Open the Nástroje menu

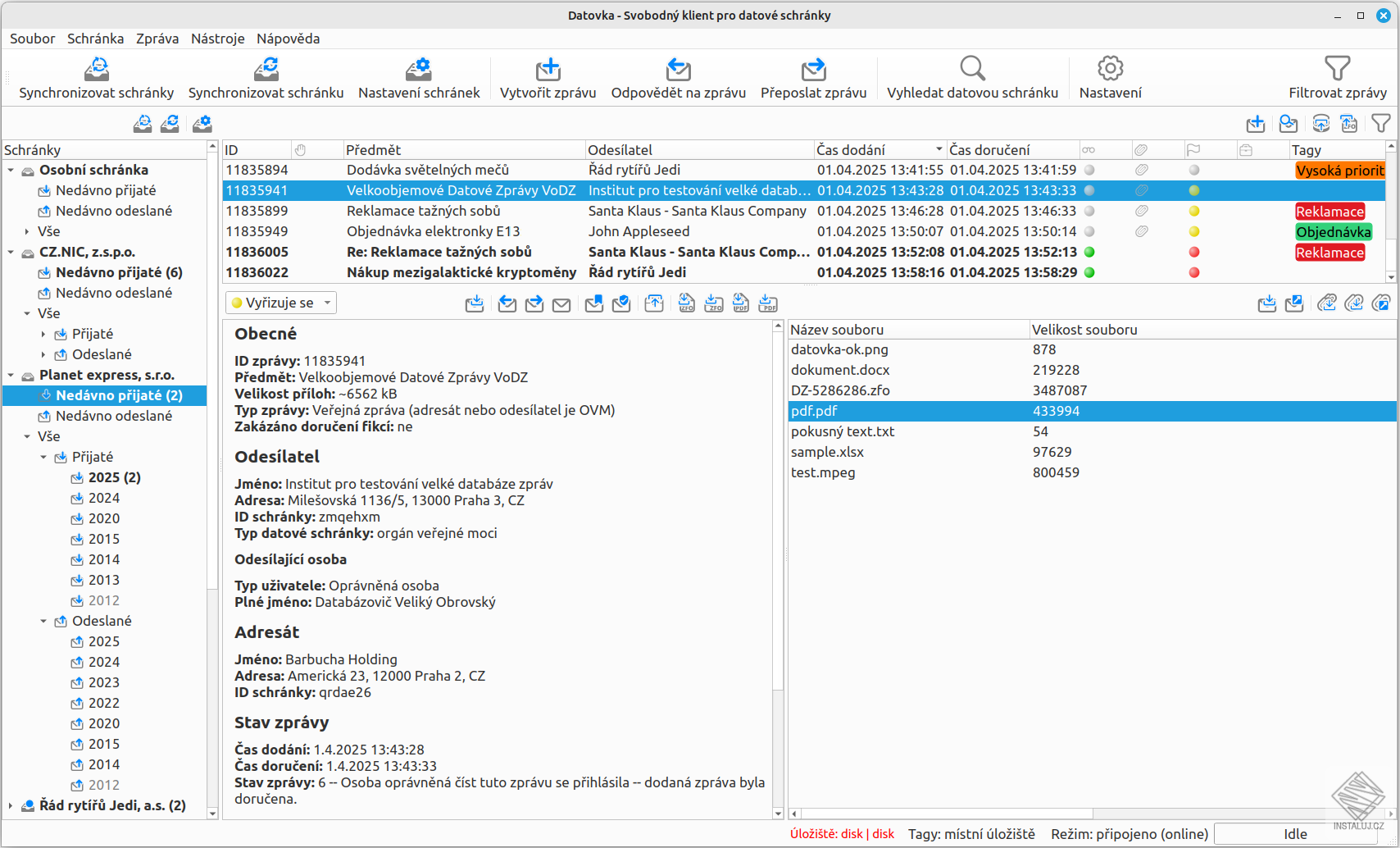(x=217, y=39)
